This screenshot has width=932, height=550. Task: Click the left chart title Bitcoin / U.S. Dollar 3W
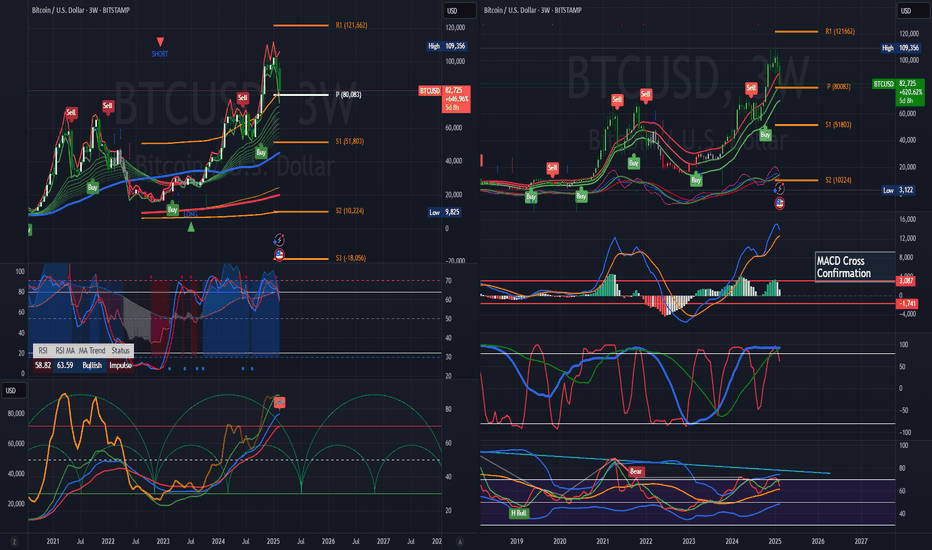(81, 10)
